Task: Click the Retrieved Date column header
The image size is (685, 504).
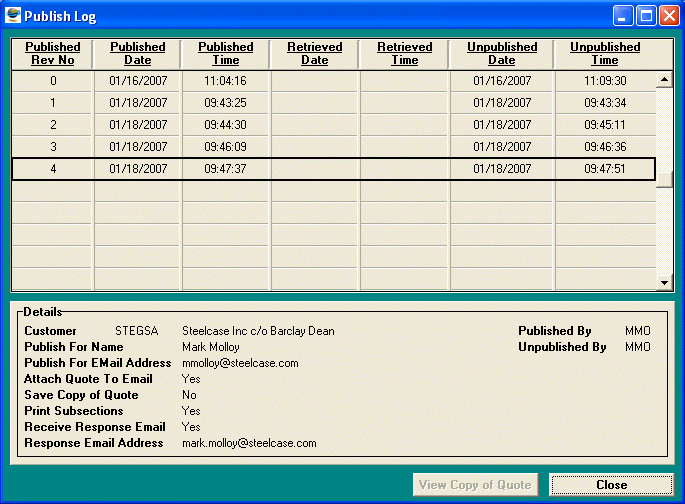Action: pos(315,54)
